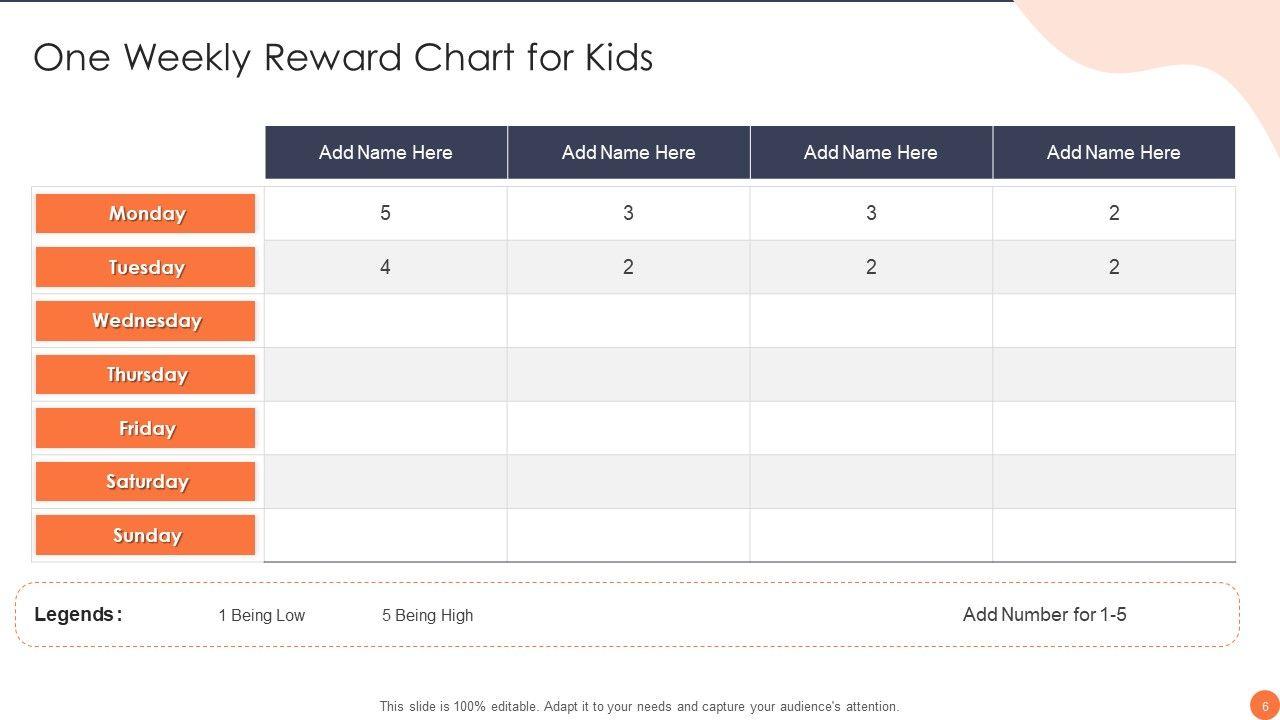Viewport: 1280px width, 720px height.
Task: Click the editable slide footer note
Action: coord(639,706)
